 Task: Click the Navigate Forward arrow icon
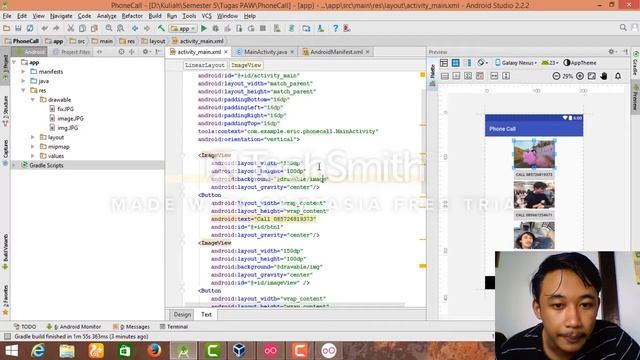pyautogui.click(x=147, y=28)
